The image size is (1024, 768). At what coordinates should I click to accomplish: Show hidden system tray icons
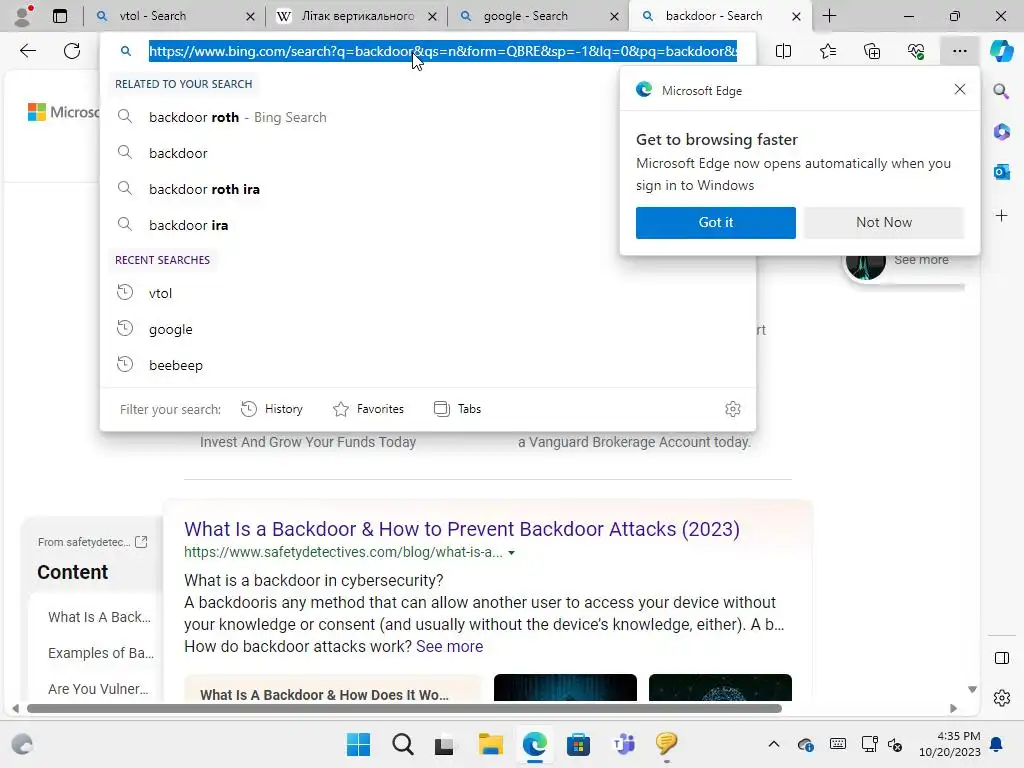click(x=773, y=744)
